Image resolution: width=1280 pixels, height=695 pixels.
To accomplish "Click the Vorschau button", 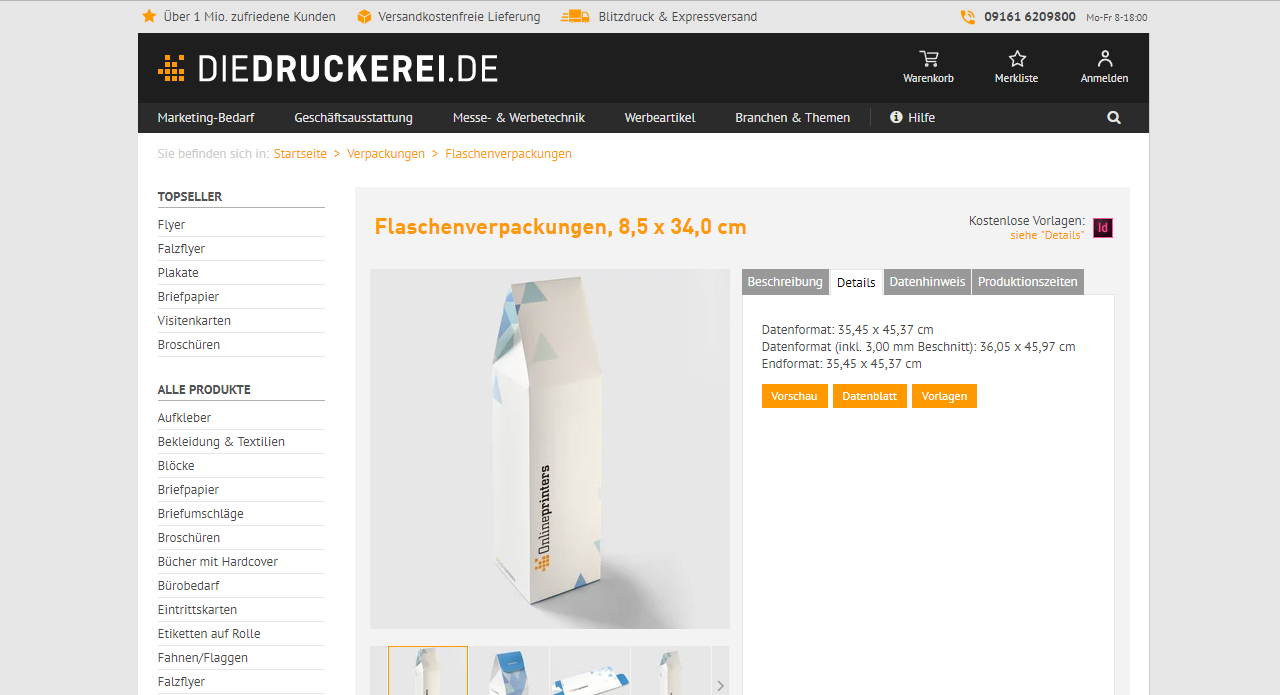I will (x=794, y=396).
